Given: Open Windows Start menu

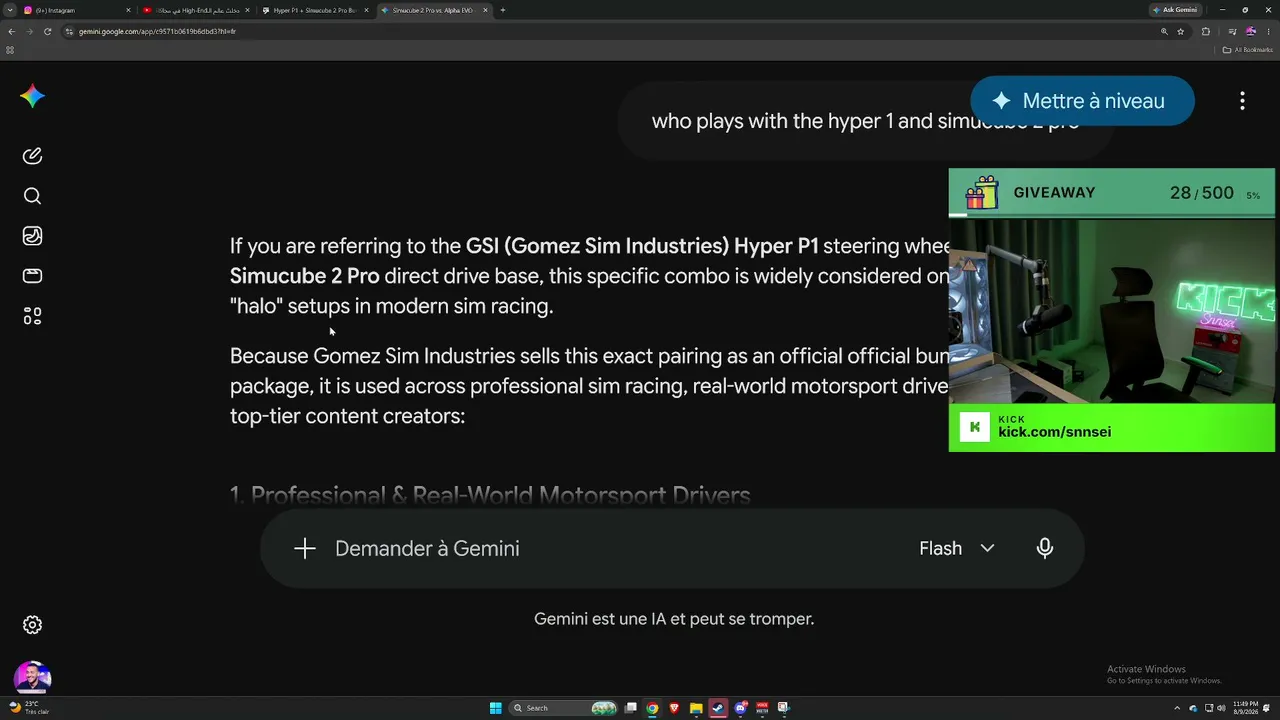Looking at the screenshot, I should 495,708.
